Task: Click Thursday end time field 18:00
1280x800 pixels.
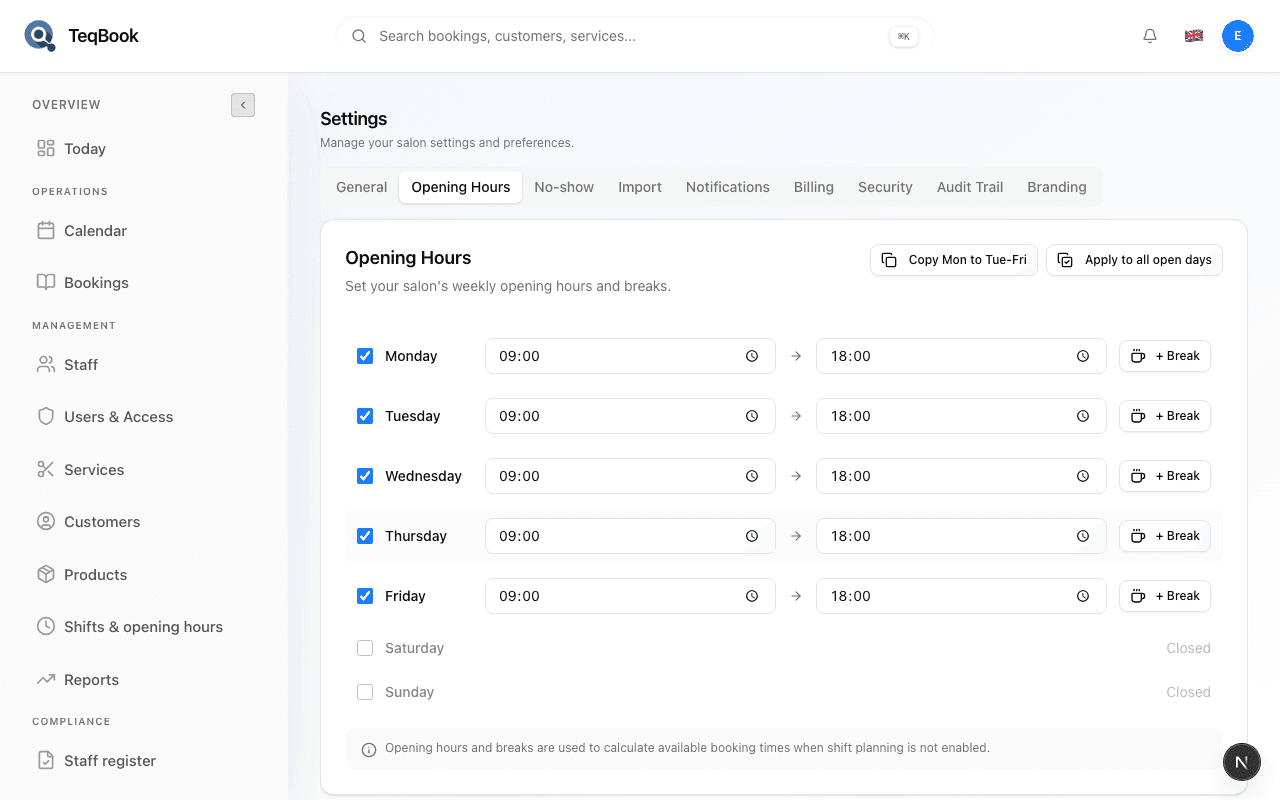Action: (x=961, y=536)
